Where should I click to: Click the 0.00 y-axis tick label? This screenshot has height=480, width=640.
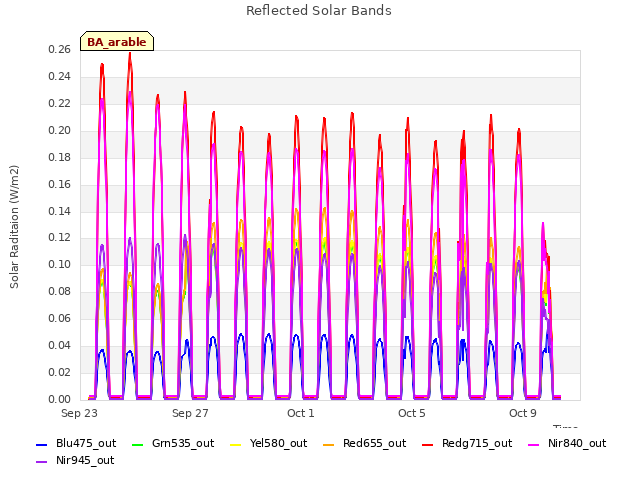click(x=59, y=399)
